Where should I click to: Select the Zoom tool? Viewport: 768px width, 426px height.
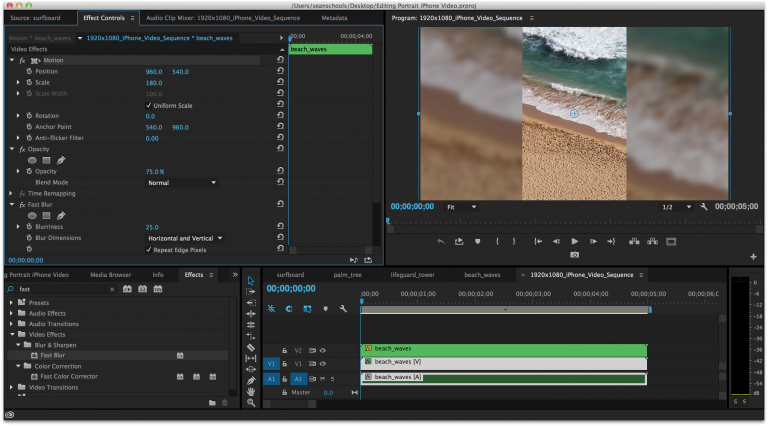click(x=251, y=402)
